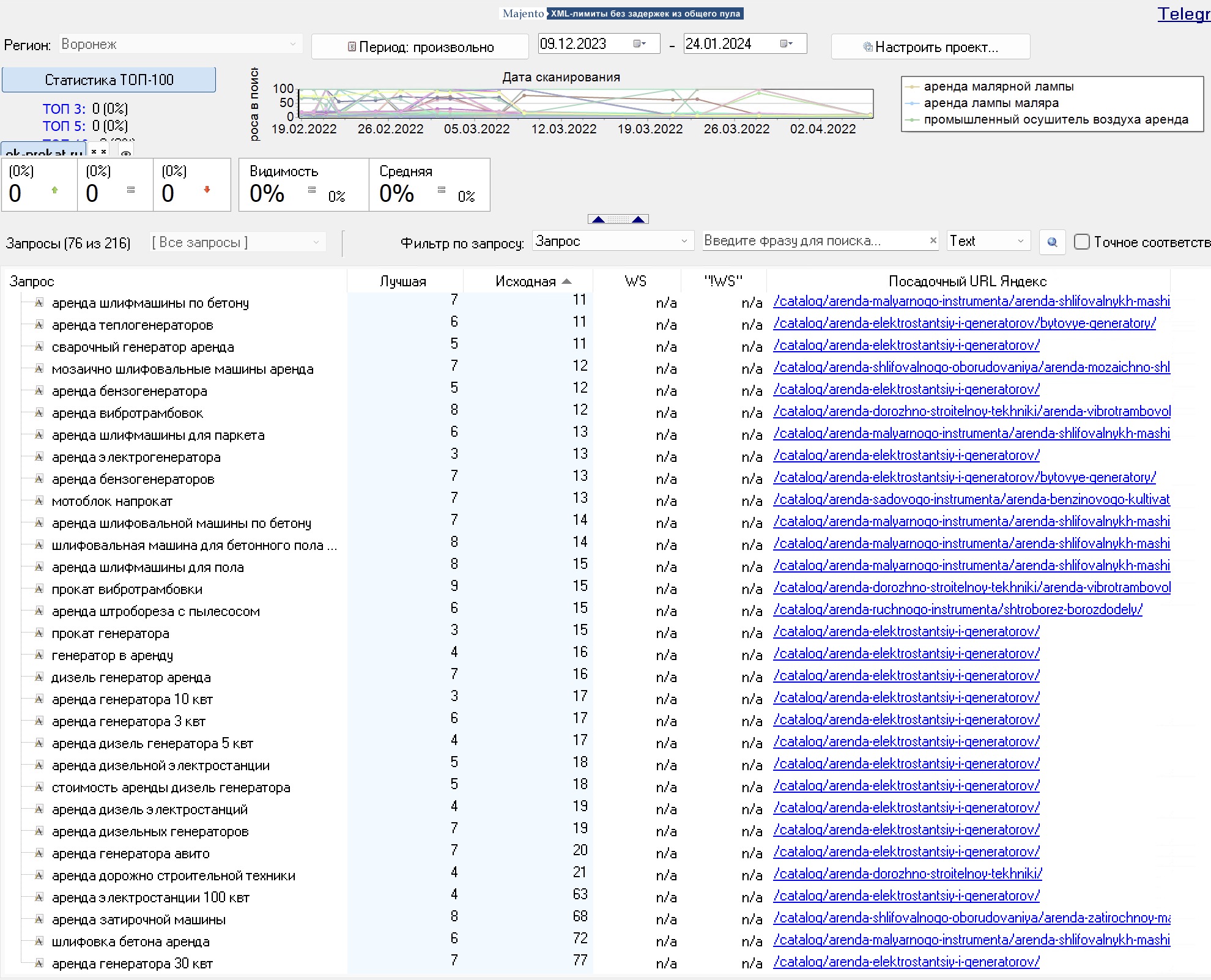Click the red down arrow indicator
This screenshot has height=980, width=1211.
[x=207, y=190]
